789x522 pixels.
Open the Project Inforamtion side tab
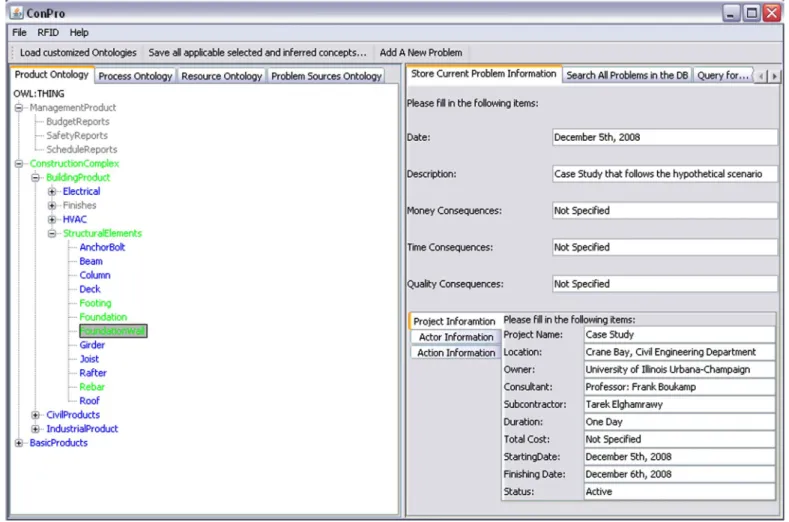(454, 321)
